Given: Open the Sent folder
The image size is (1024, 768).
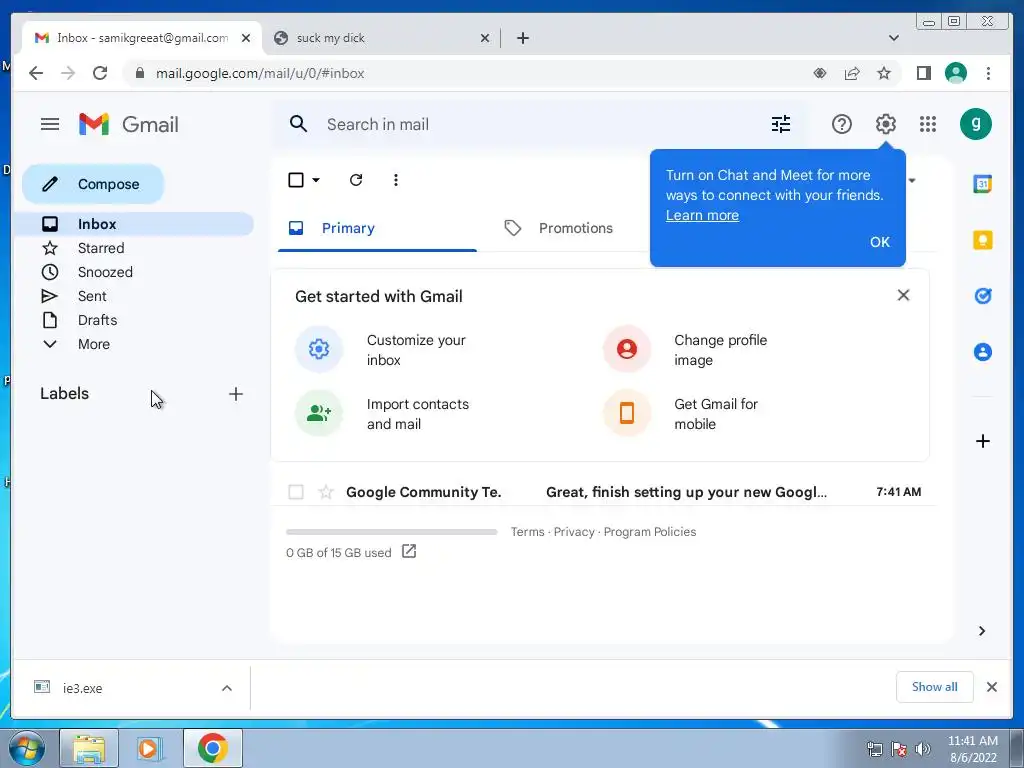Looking at the screenshot, I should pos(133,296).
